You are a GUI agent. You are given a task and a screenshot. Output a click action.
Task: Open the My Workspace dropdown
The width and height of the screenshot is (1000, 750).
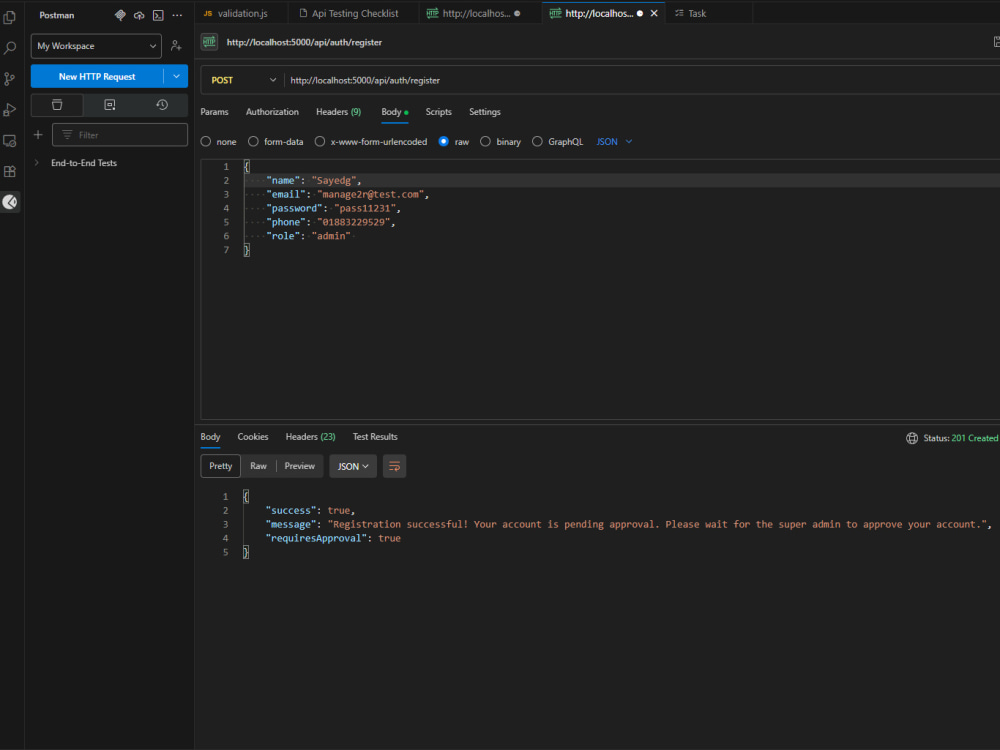96,46
